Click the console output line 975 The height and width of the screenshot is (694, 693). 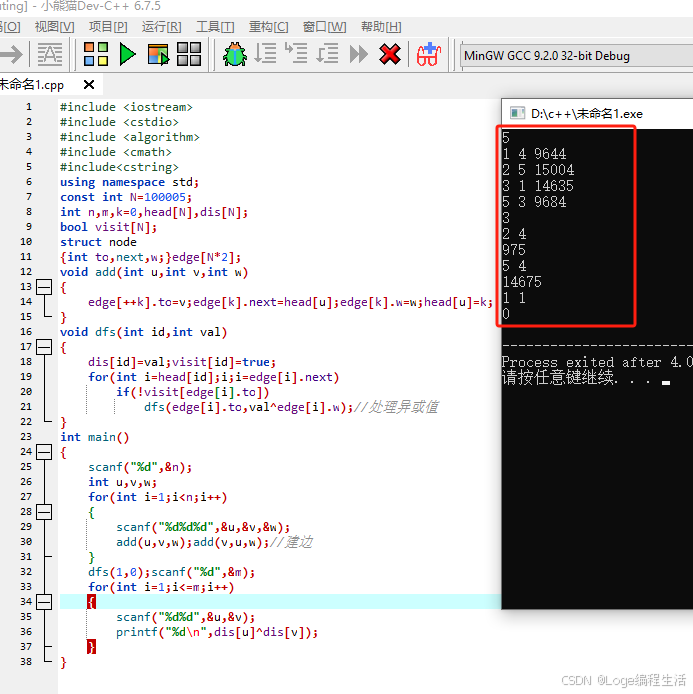(x=514, y=250)
